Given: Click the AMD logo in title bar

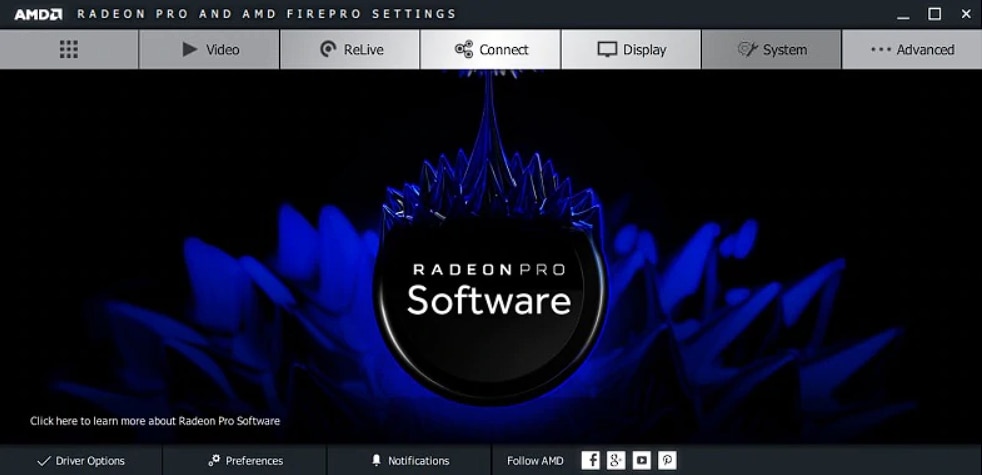Looking at the screenshot, I should [38, 14].
